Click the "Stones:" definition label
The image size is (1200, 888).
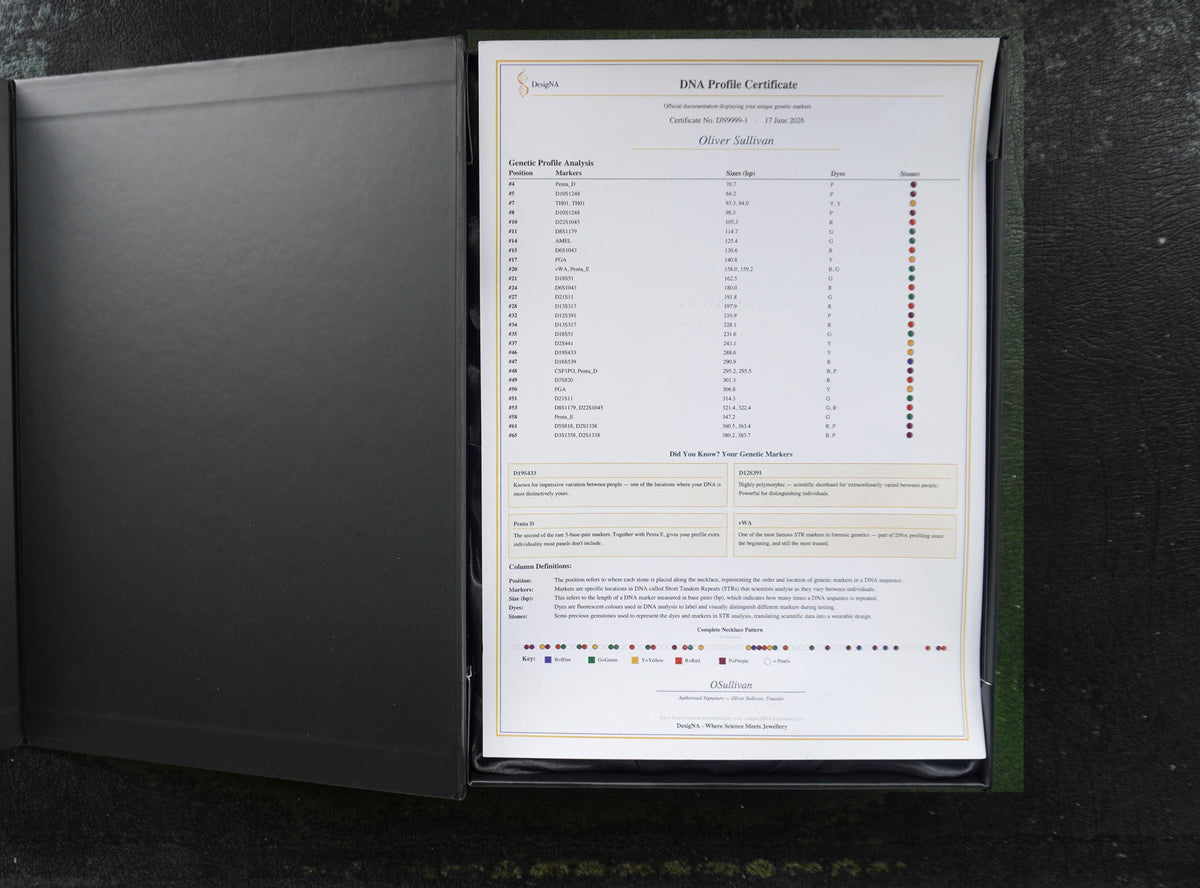click(518, 616)
